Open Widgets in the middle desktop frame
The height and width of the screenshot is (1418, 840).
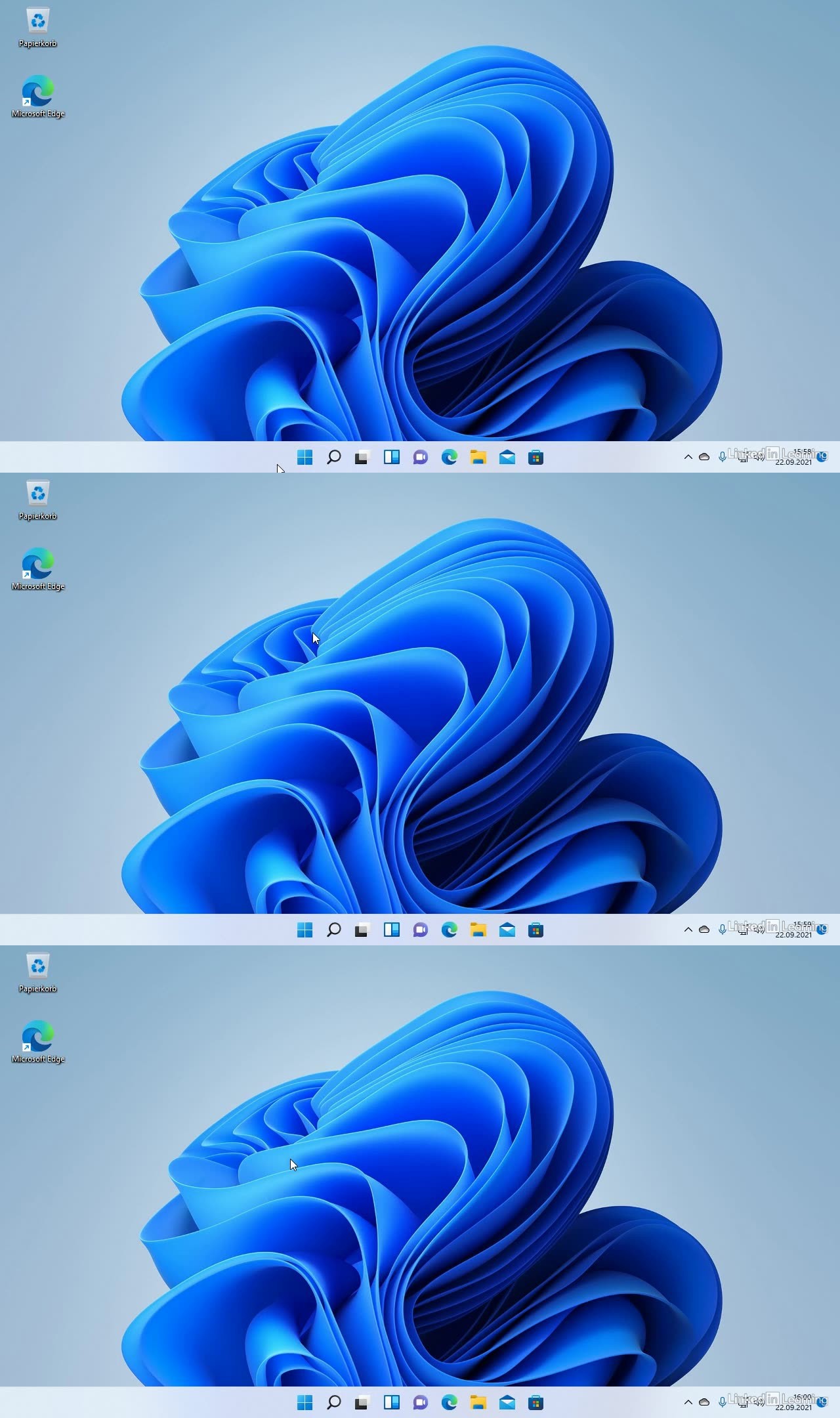391,930
